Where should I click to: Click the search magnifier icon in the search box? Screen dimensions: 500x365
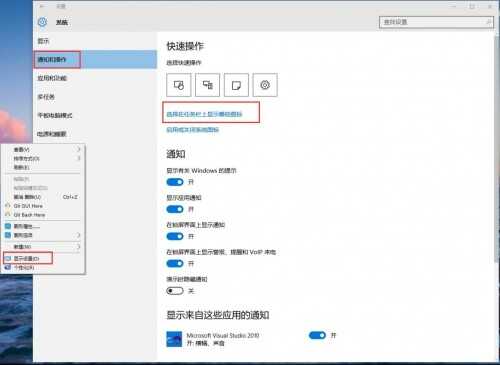click(x=488, y=22)
